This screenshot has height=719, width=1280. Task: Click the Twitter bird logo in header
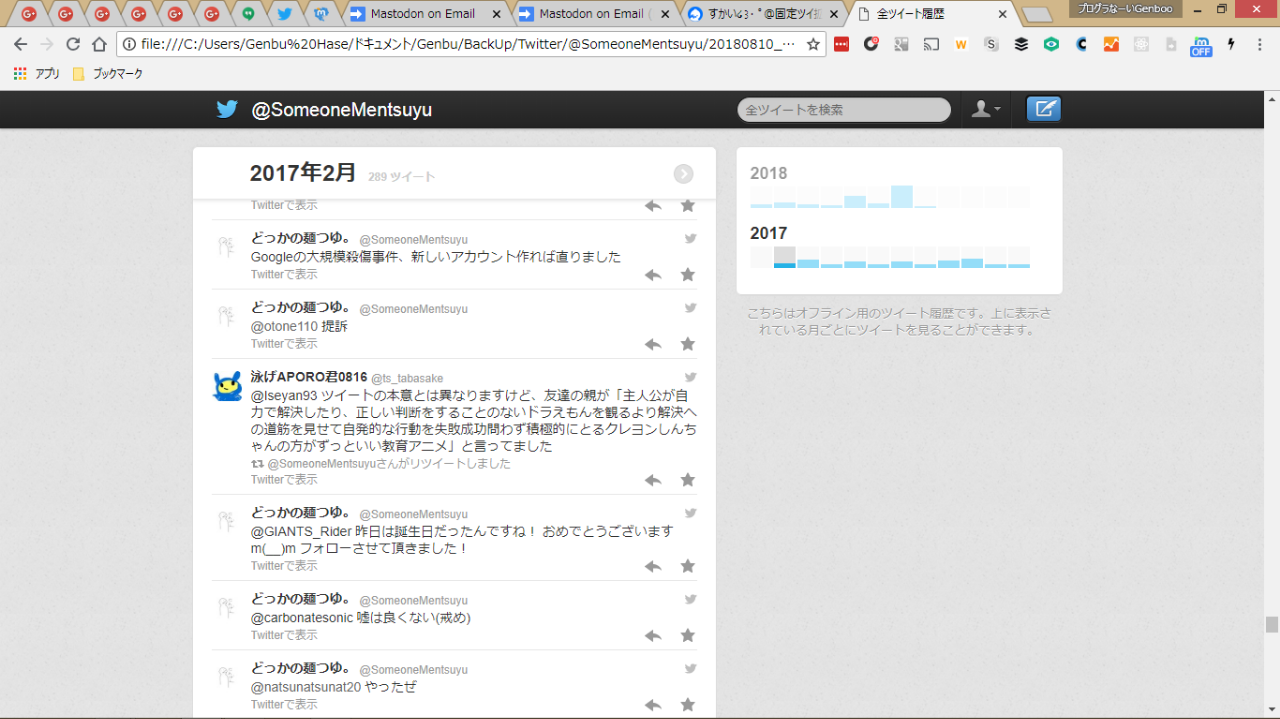(227, 110)
